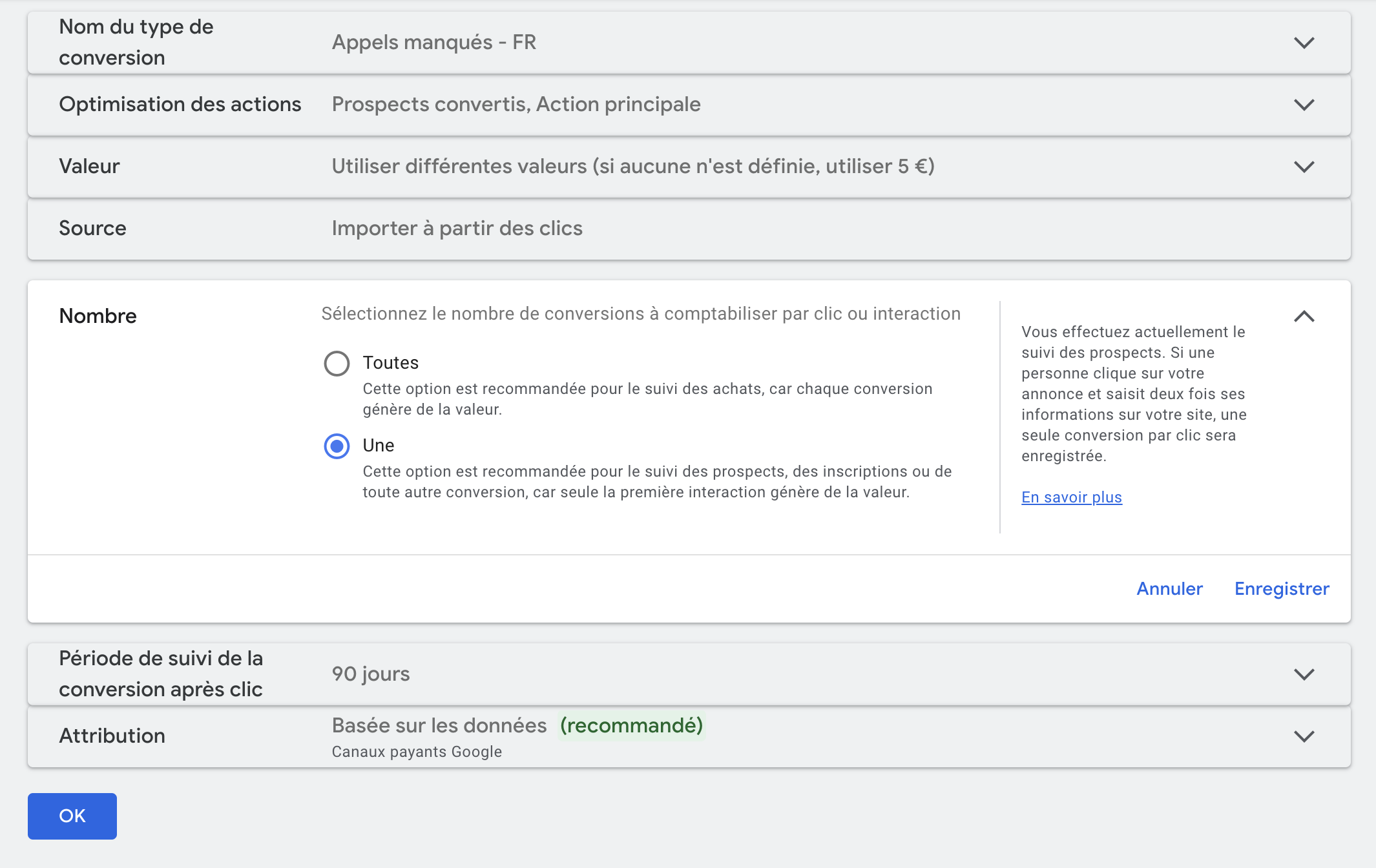This screenshot has height=868, width=1376.
Task: Click the blue OK button
Action: pos(72,816)
